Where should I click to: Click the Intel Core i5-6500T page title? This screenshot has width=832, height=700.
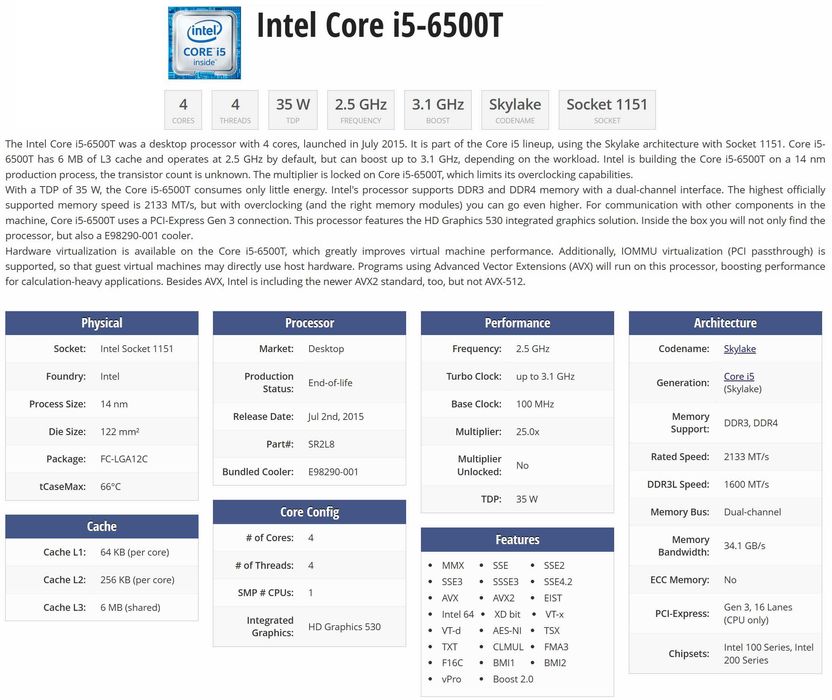379,25
